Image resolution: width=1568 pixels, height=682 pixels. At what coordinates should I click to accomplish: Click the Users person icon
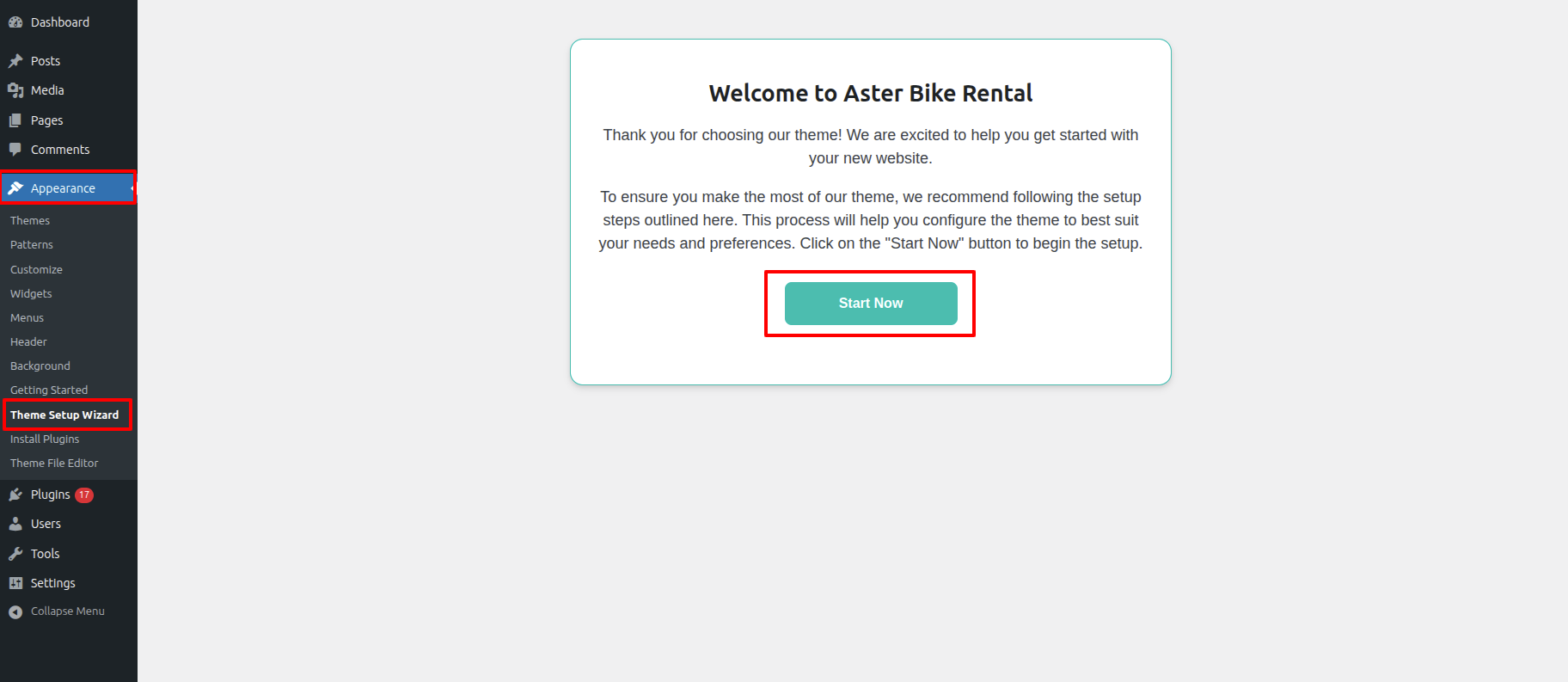click(15, 524)
